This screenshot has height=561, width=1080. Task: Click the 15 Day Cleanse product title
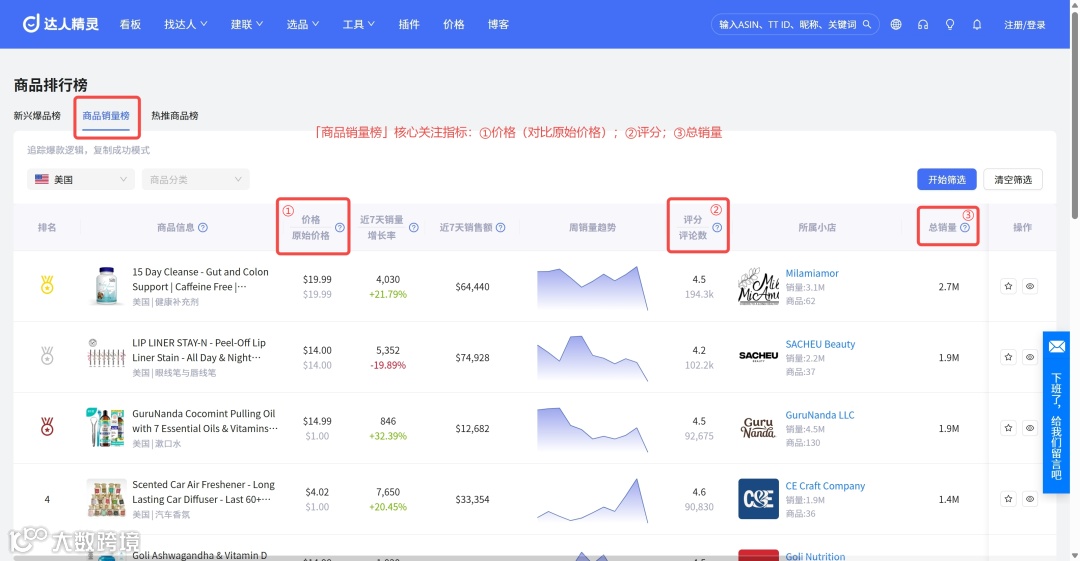click(x=200, y=279)
